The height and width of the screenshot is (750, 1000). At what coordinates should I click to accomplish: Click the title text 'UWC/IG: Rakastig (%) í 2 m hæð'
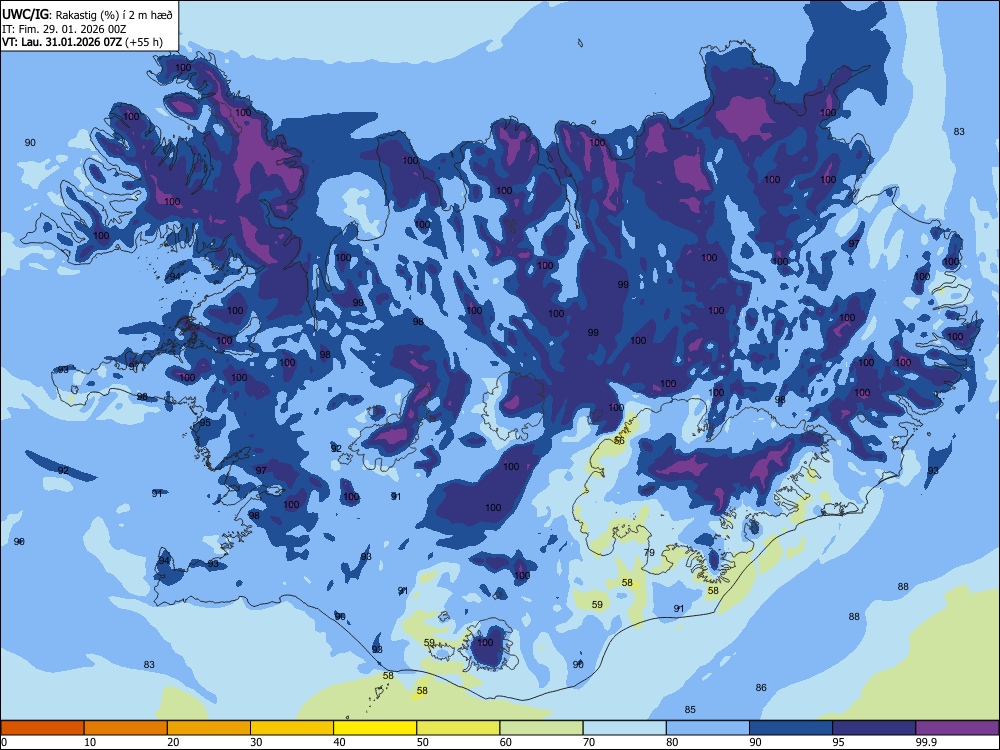point(87,15)
